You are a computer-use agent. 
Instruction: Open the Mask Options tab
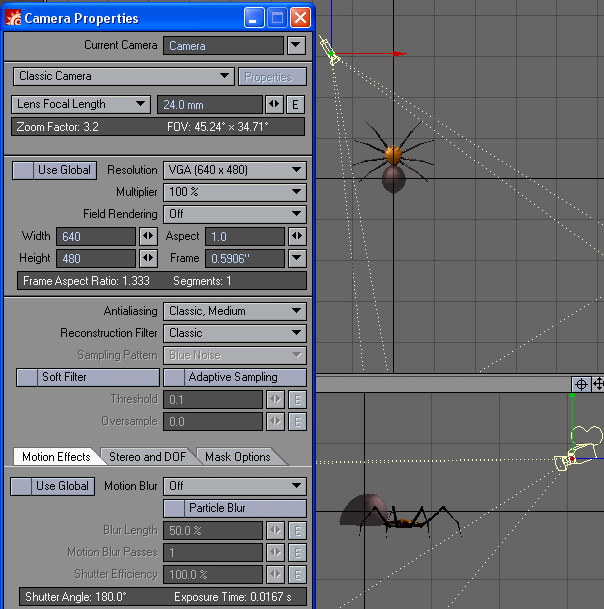click(238, 457)
